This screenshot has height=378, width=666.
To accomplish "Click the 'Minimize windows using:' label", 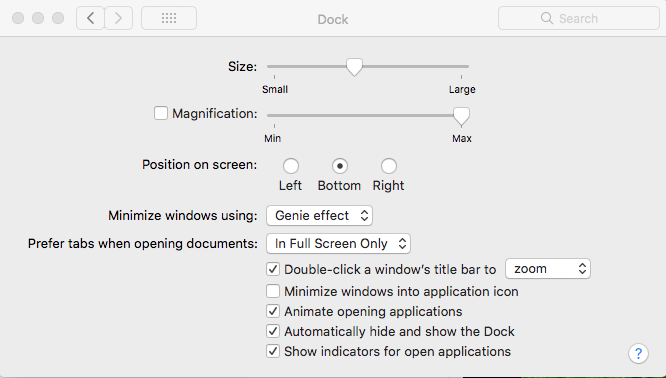I will (x=183, y=216).
